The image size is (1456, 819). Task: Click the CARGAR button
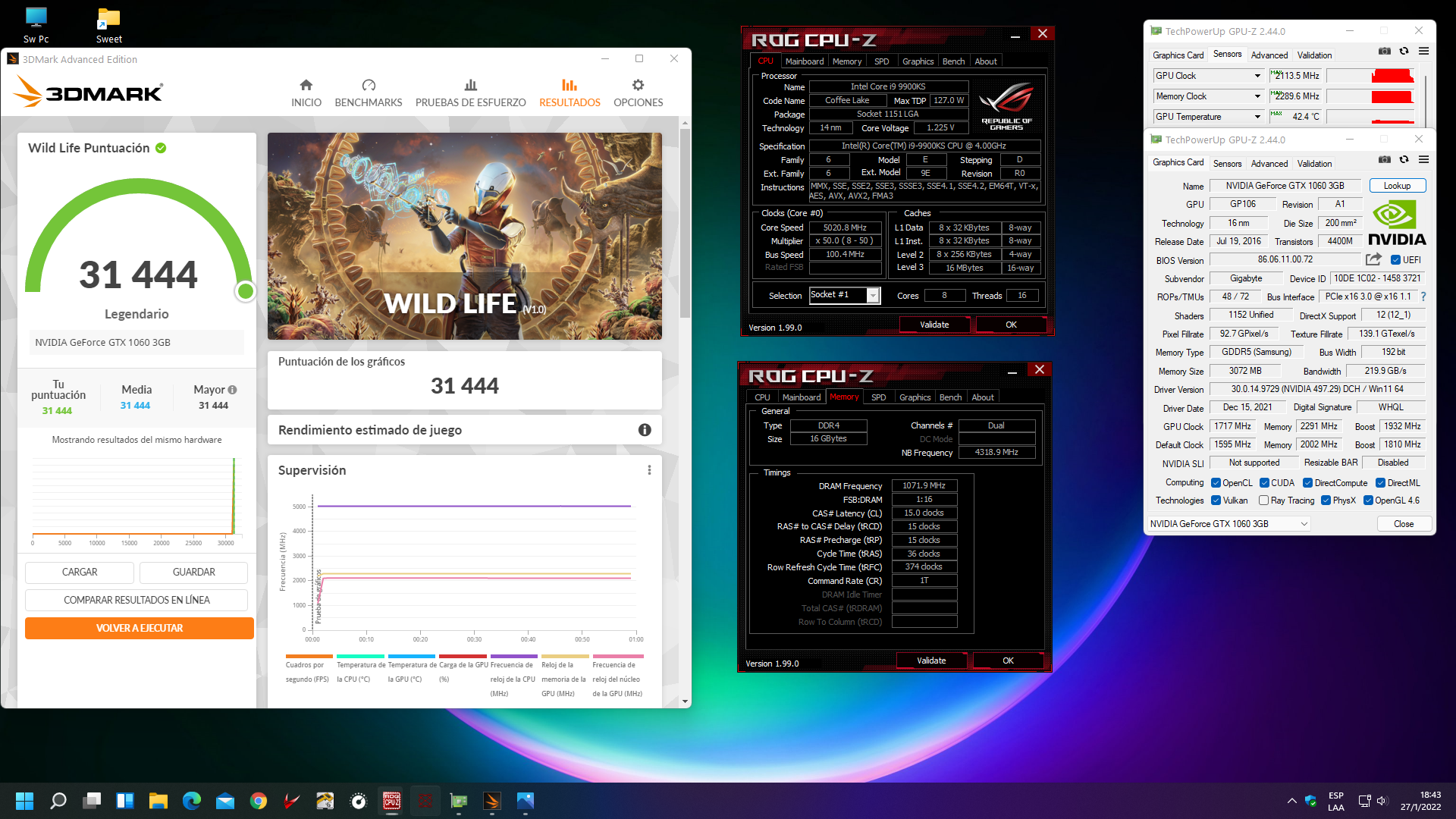click(x=80, y=573)
